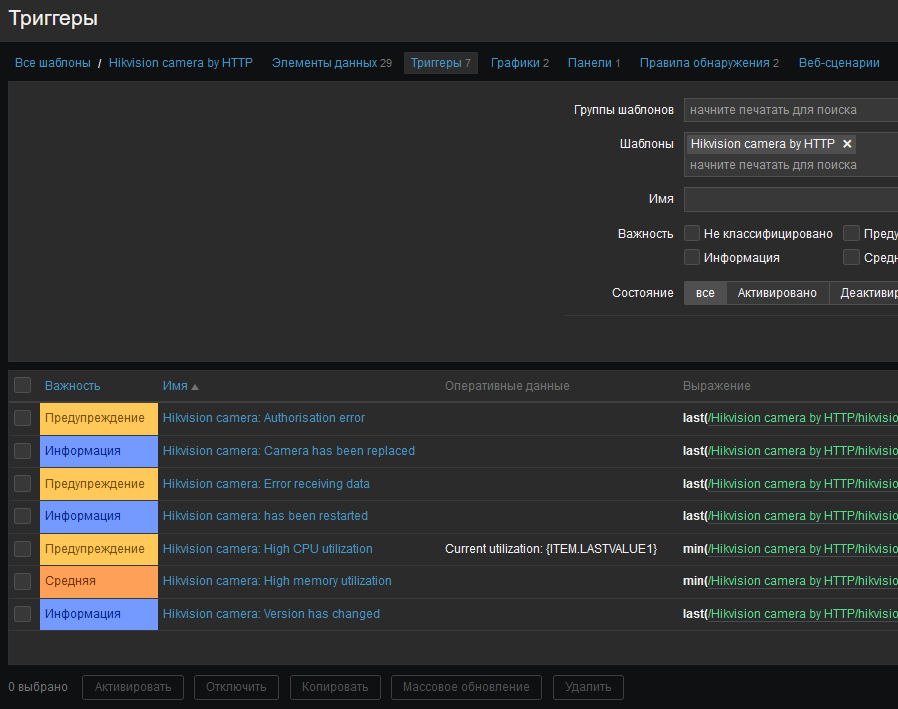
Task: Open the Camera has been replaced trigger
Action: (x=288, y=451)
